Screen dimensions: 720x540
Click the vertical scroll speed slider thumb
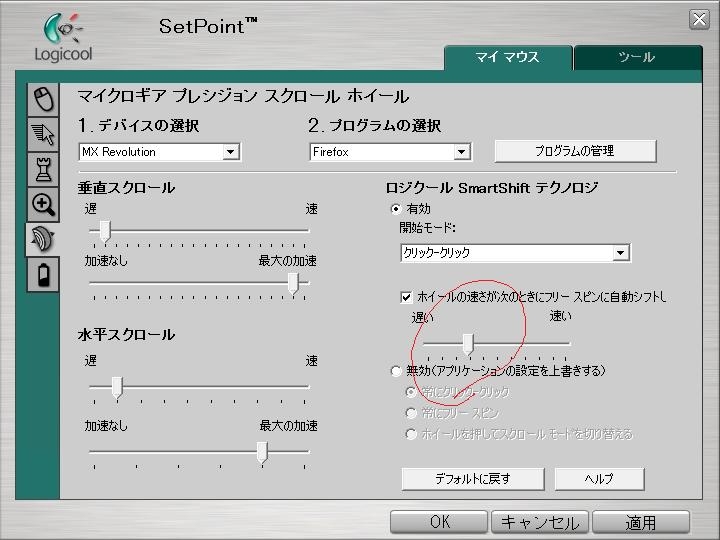point(105,231)
